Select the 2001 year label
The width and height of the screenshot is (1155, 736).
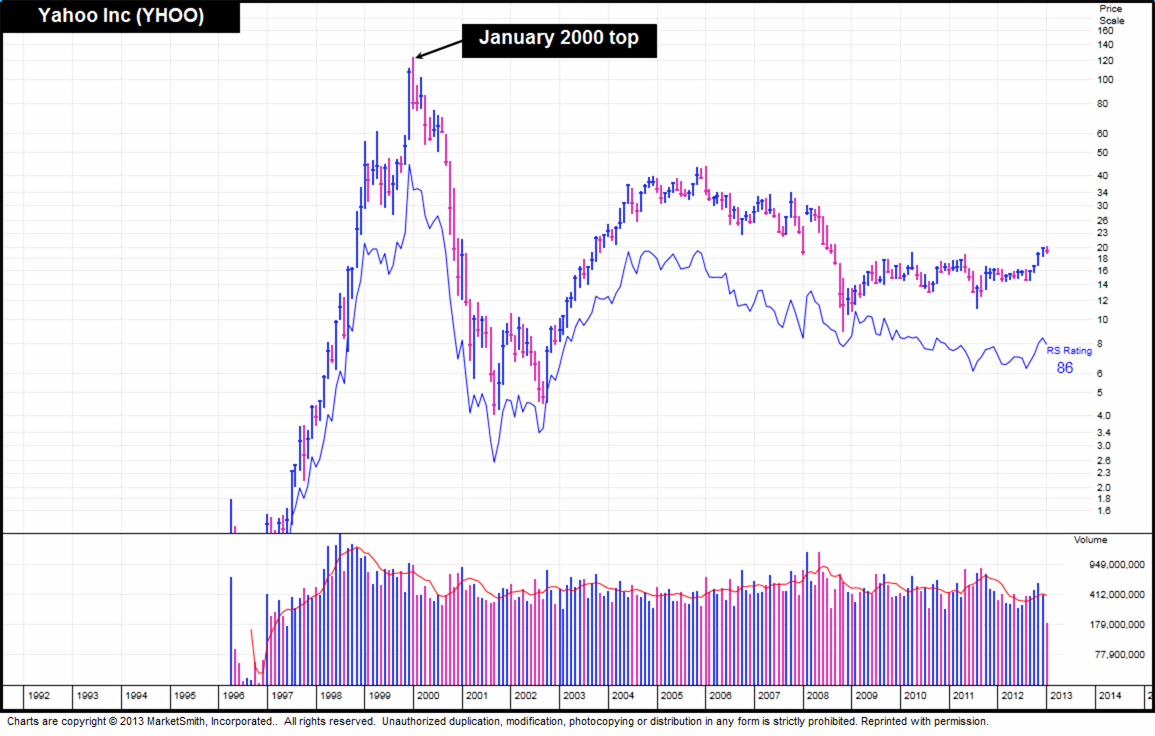pos(477,695)
